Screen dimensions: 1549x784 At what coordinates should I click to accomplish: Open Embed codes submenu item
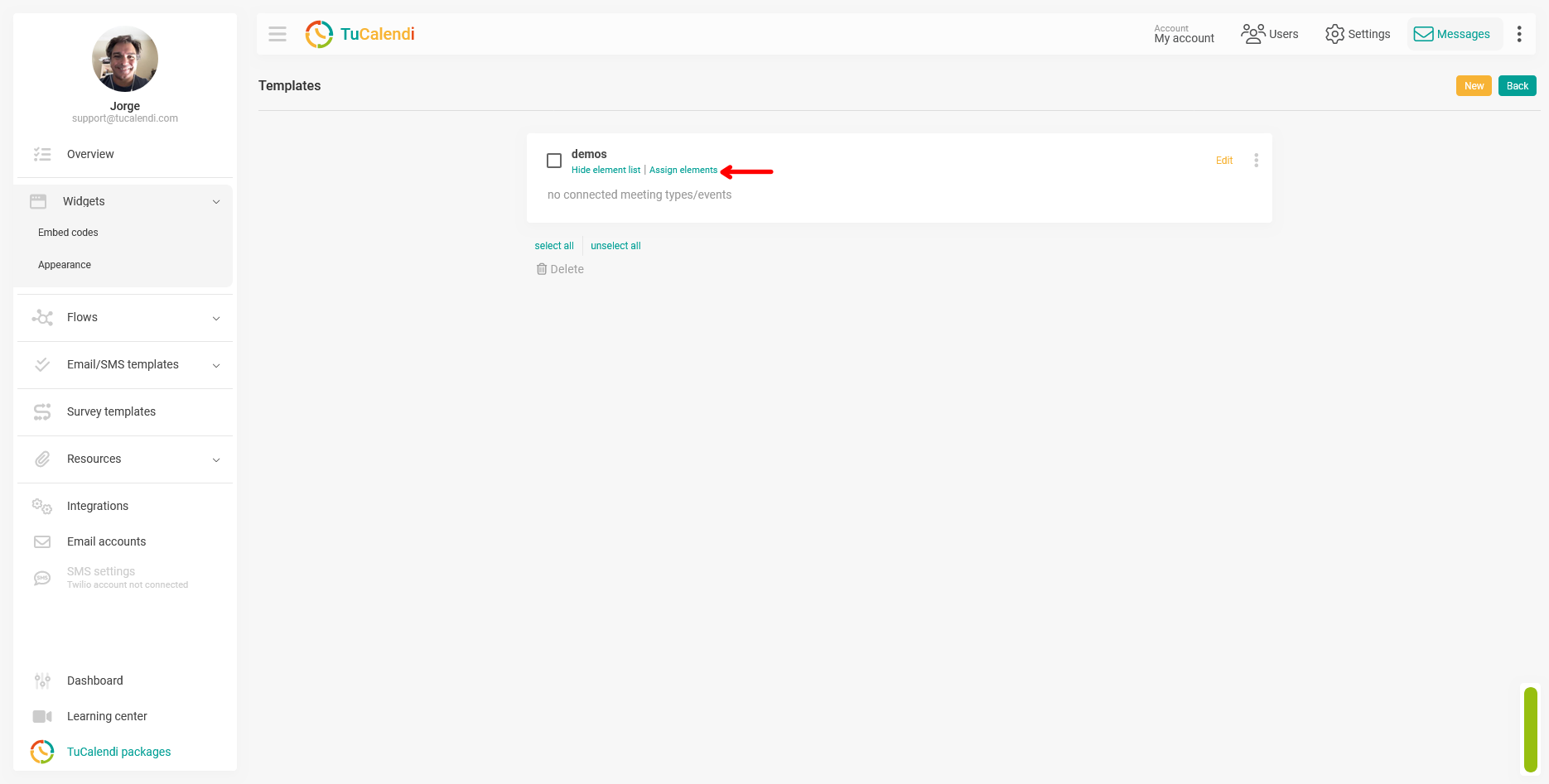(68, 233)
